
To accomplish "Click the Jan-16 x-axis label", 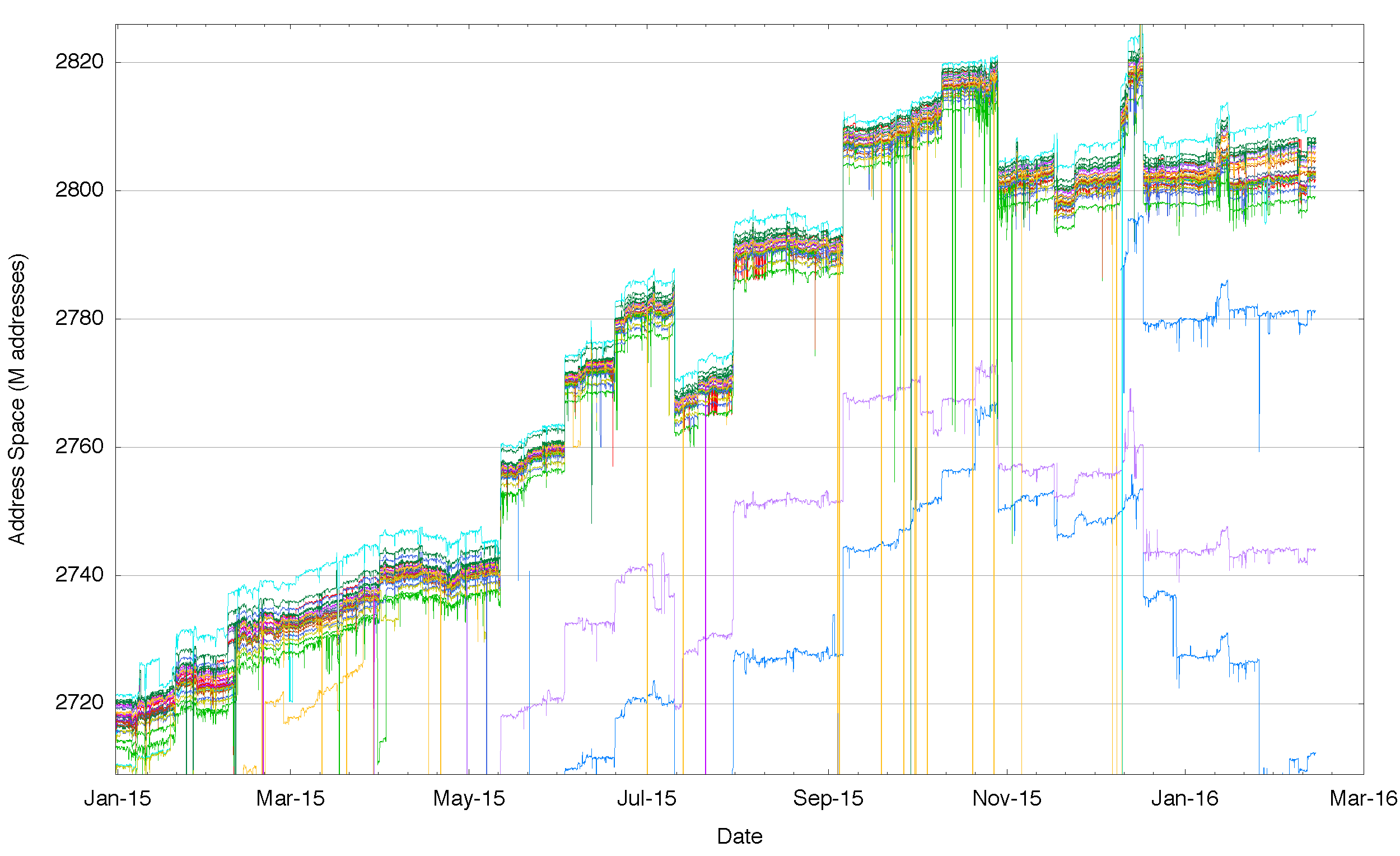I will pyautogui.click(x=1184, y=799).
